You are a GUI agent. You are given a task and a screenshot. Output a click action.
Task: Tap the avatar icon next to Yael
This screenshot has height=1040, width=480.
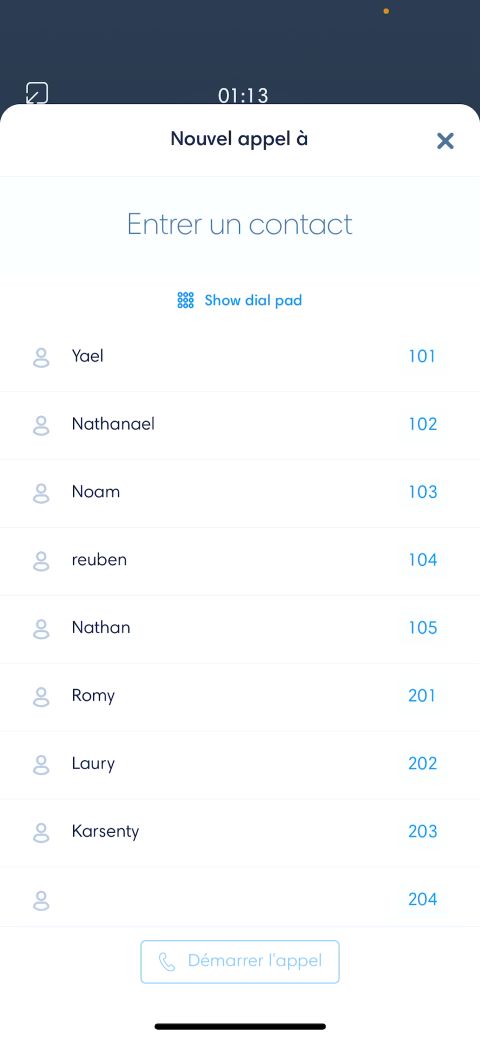click(41, 358)
